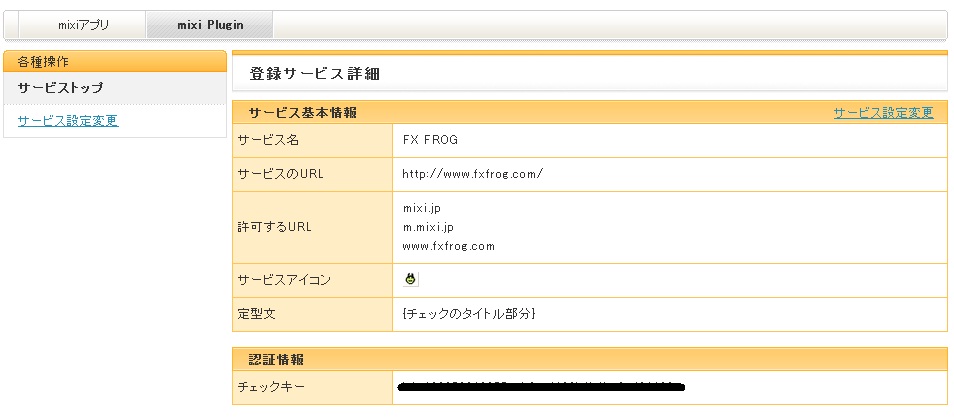This screenshot has width=954, height=419.
Task: Open サービストップ in the sidebar
Action: point(60,88)
